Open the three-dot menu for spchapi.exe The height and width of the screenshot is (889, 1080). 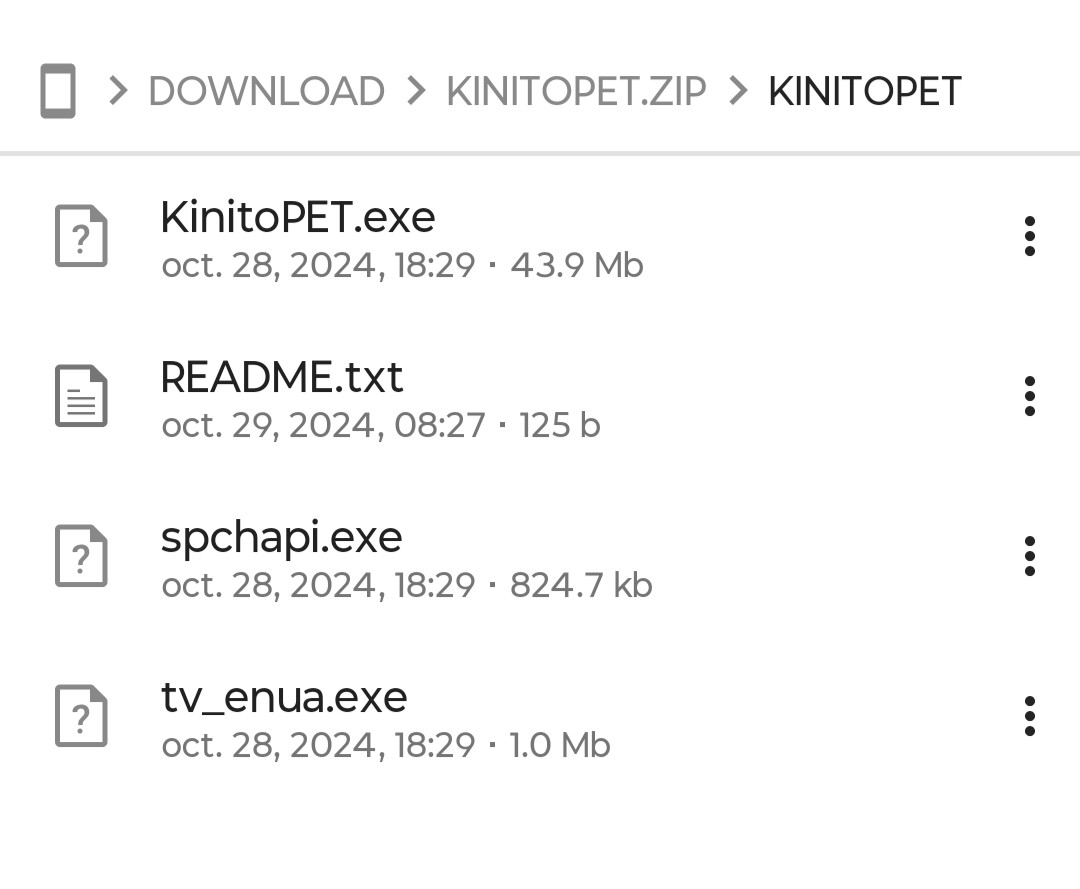[x=1029, y=556]
